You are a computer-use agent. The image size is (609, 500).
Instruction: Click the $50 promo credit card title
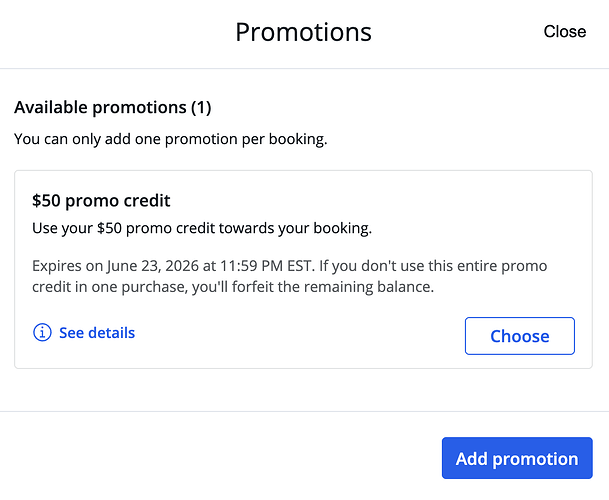101,201
